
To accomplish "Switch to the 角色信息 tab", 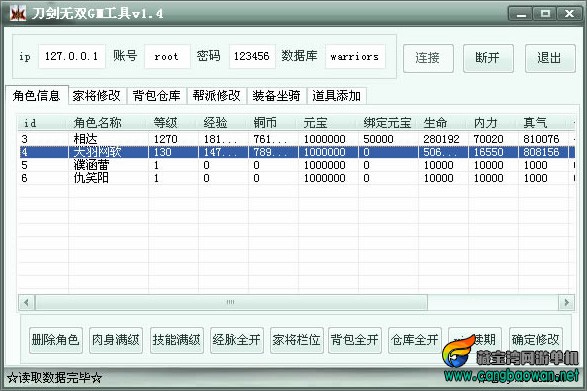I will tap(37, 95).
